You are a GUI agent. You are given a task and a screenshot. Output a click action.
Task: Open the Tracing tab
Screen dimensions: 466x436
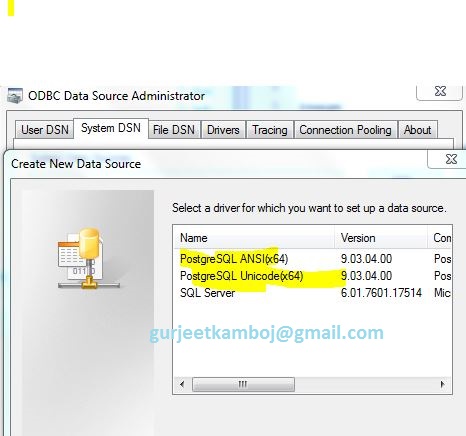[x=270, y=130]
